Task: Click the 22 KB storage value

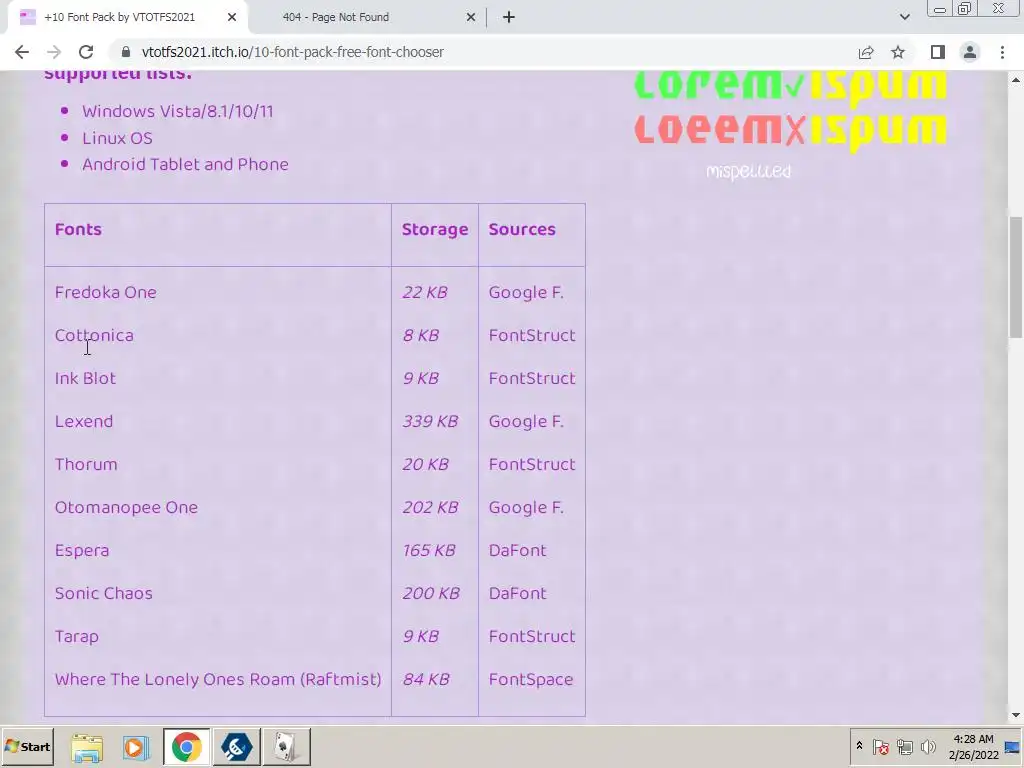Action: click(x=425, y=292)
